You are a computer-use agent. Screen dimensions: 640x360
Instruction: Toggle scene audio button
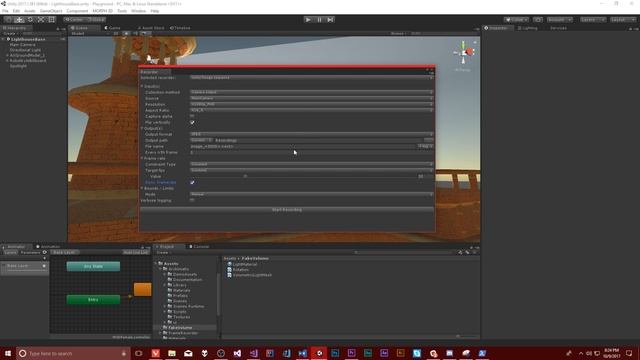click(x=136, y=33)
